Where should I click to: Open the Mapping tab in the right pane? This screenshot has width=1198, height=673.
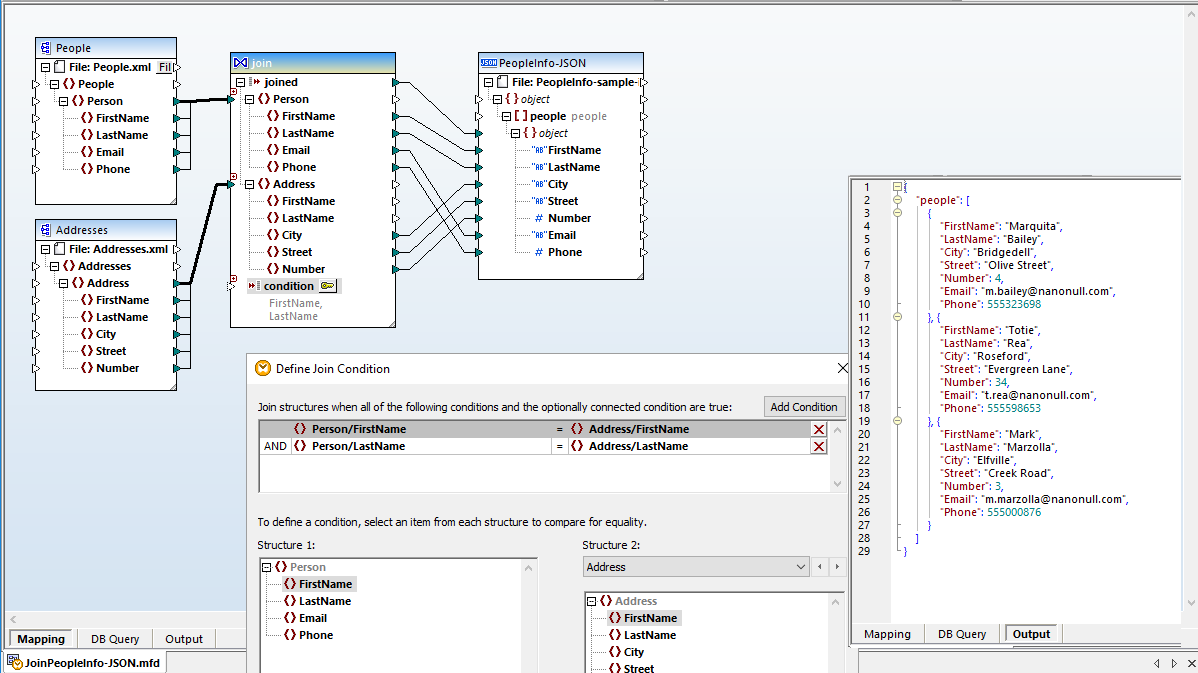[887, 633]
